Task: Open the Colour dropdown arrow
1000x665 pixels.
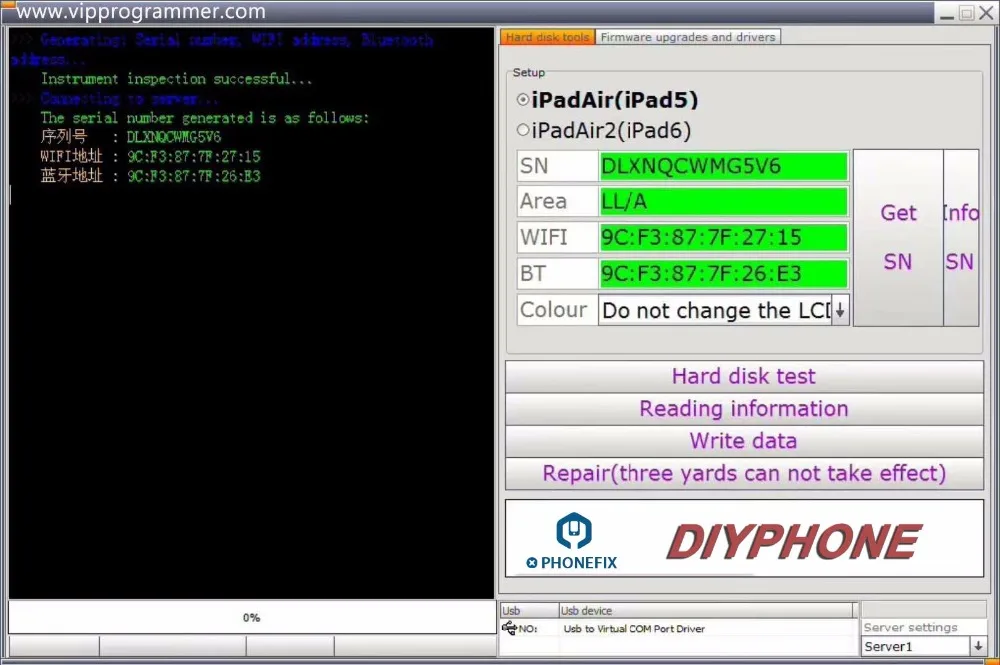Action: coord(840,311)
